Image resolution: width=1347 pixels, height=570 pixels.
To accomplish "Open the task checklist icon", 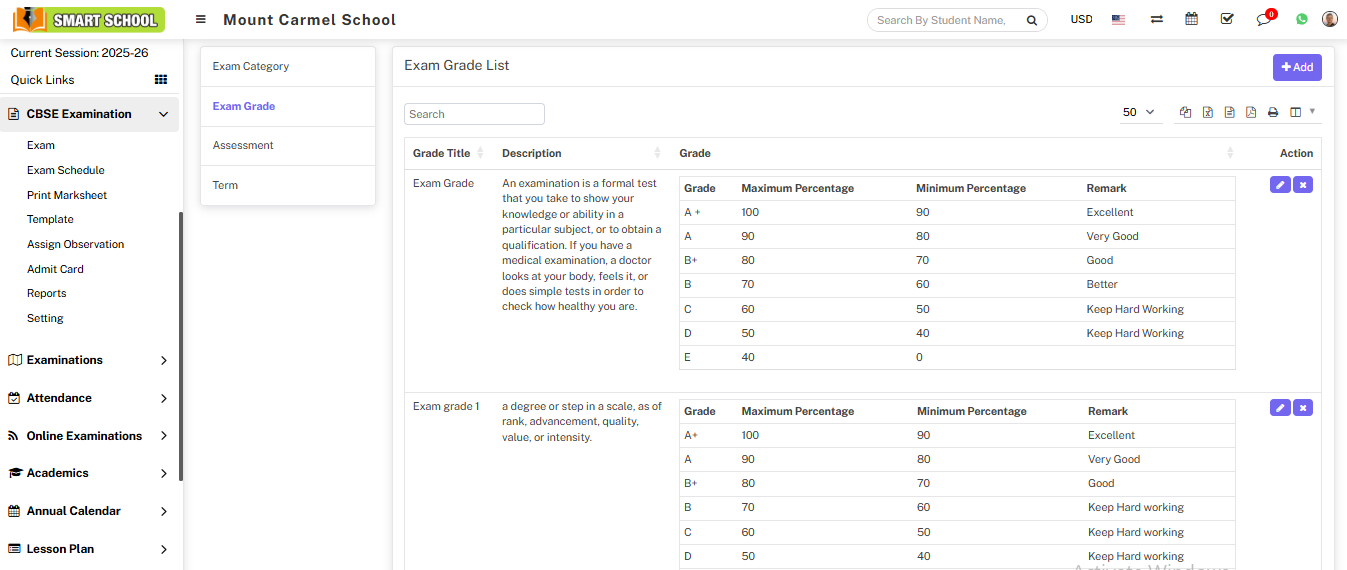I will pos(1227,19).
